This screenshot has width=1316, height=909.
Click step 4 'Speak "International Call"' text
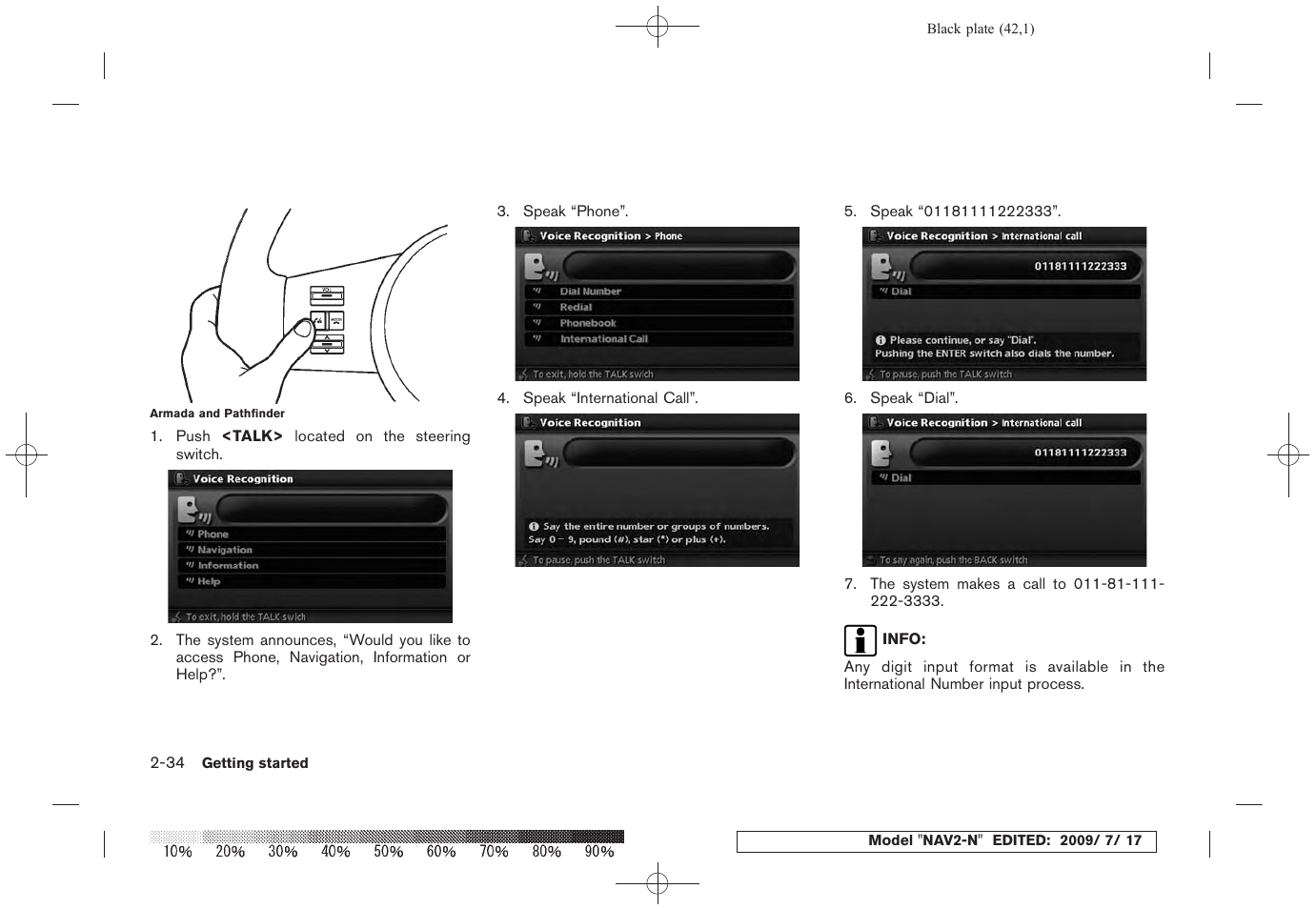click(x=611, y=398)
